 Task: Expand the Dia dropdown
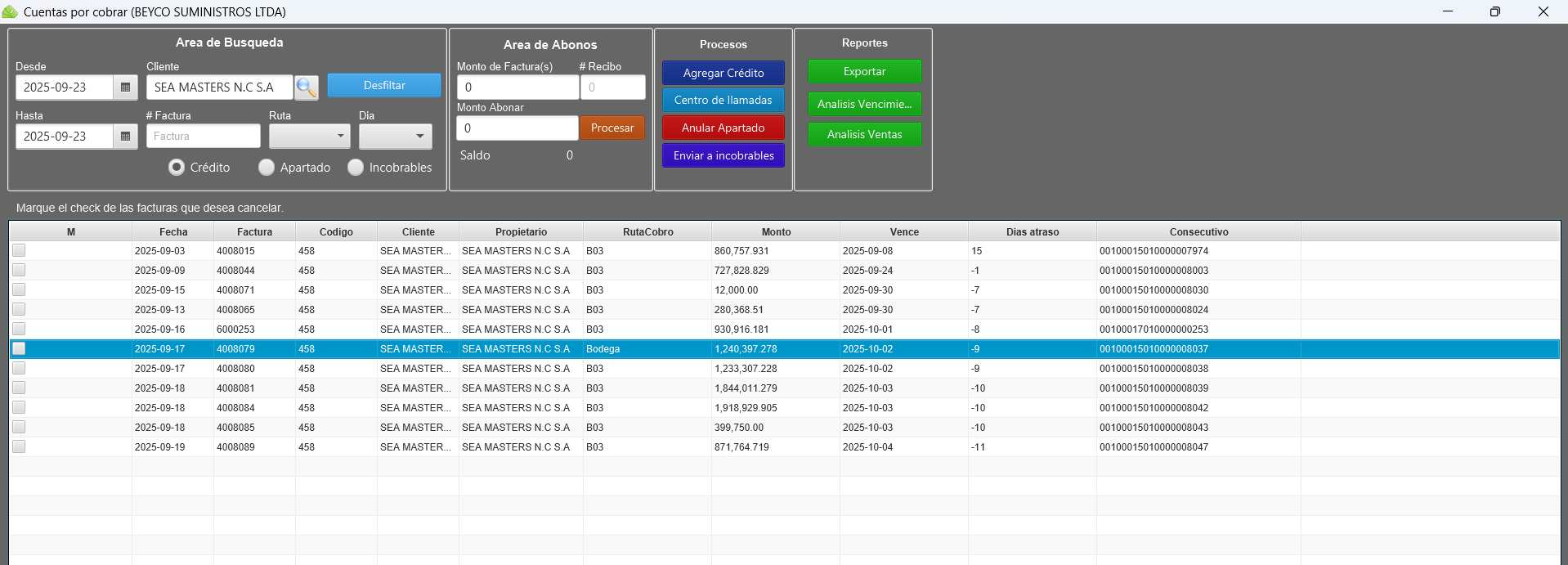pyautogui.click(x=396, y=137)
